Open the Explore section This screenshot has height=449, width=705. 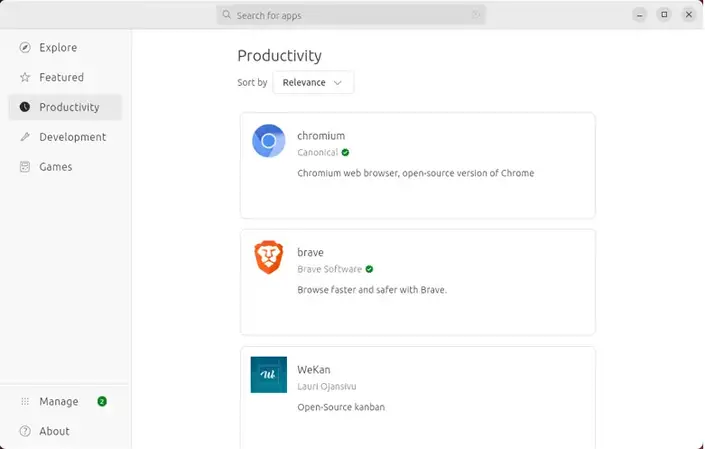65,47
